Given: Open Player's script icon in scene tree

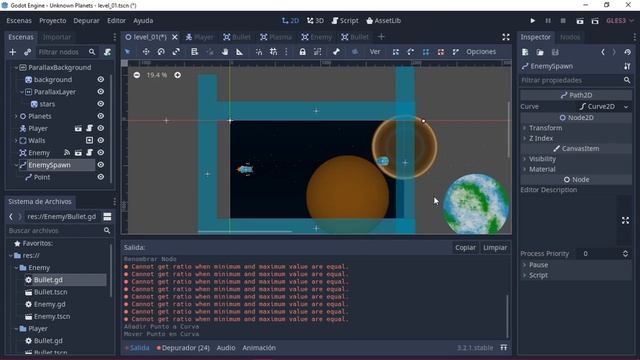Looking at the screenshot, I should click(89, 128).
